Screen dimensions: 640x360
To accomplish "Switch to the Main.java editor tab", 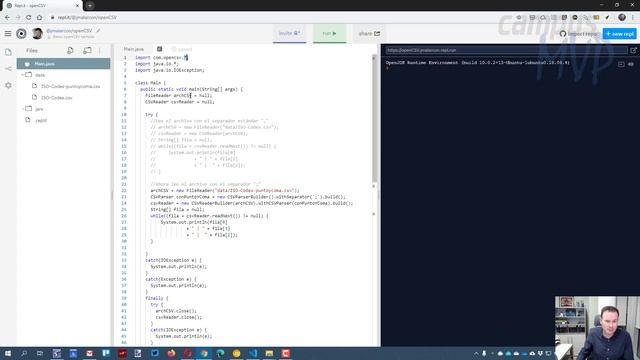I will (134, 49).
